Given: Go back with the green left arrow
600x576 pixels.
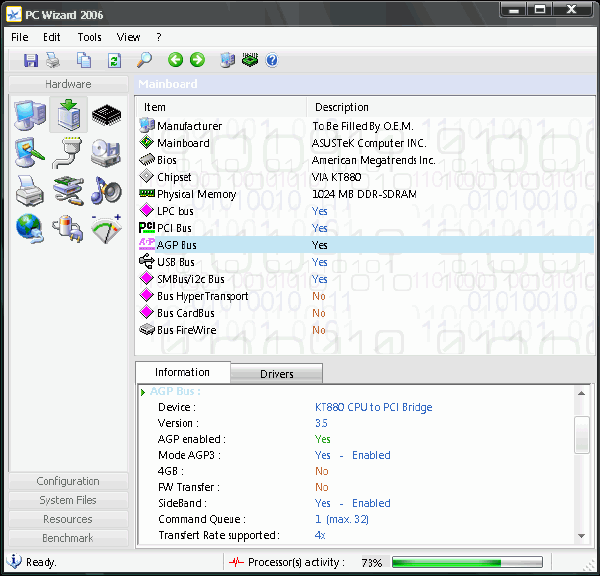Looking at the screenshot, I should (175, 60).
